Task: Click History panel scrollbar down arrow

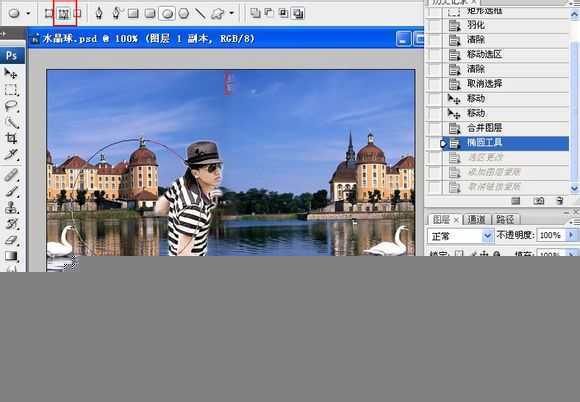Action: pos(574,188)
